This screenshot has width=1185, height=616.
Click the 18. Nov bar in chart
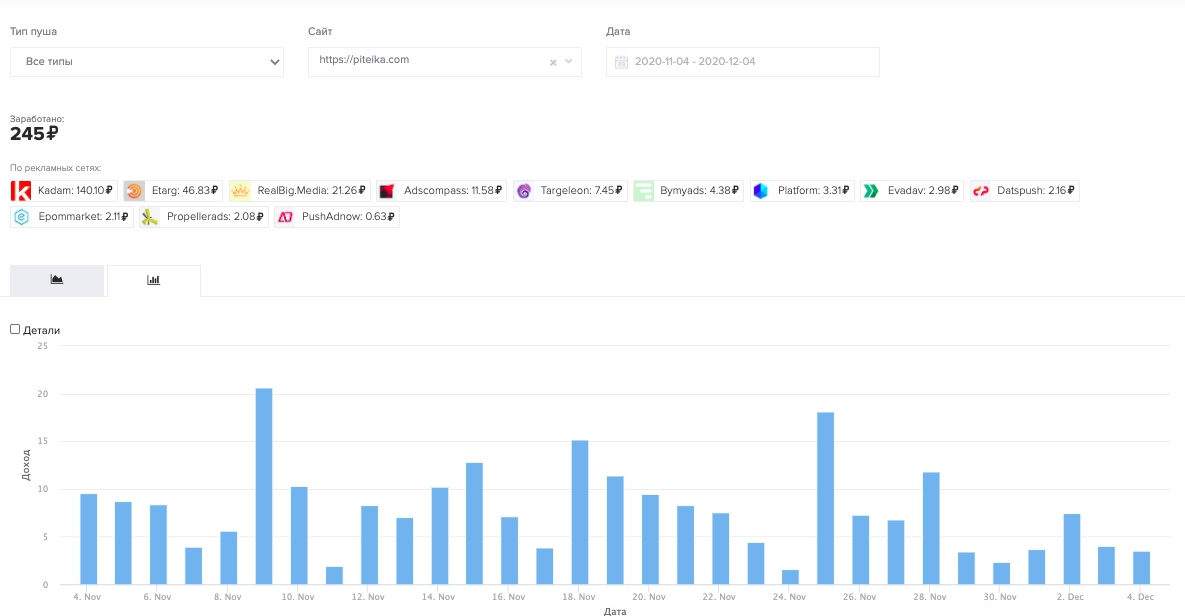580,512
